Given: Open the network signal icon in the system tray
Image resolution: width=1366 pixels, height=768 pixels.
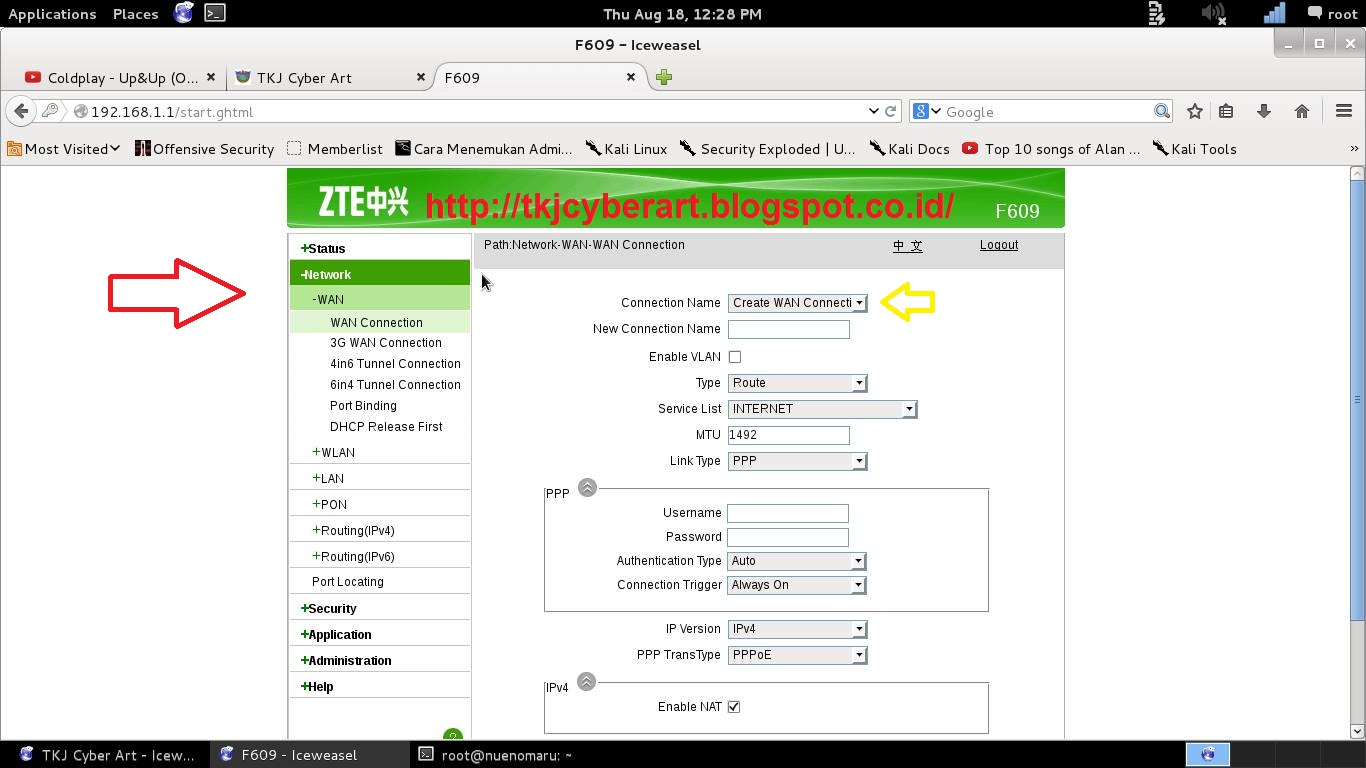Looking at the screenshot, I should click(1274, 13).
